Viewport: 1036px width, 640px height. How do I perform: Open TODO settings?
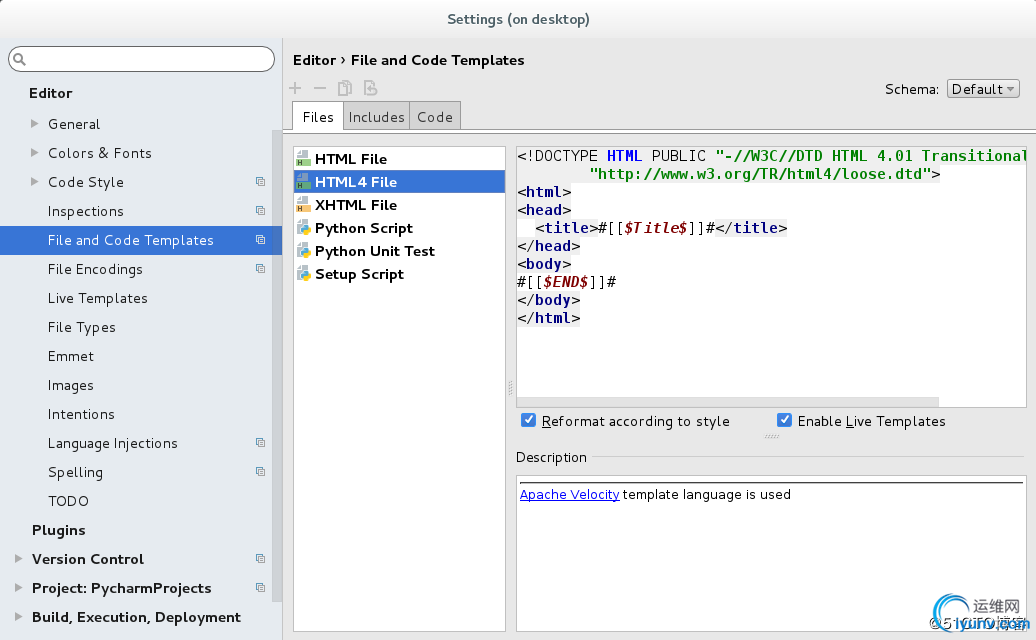tap(68, 501)
